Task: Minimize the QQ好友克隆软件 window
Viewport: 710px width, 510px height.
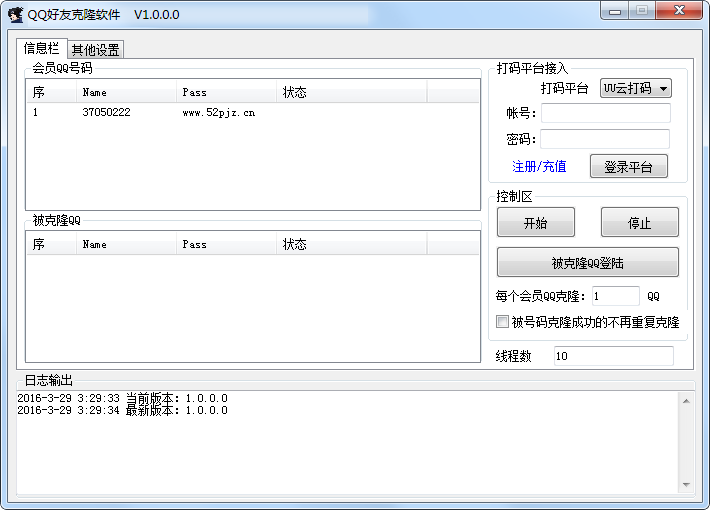Action: pyautogui.click(x=615, y=11)
